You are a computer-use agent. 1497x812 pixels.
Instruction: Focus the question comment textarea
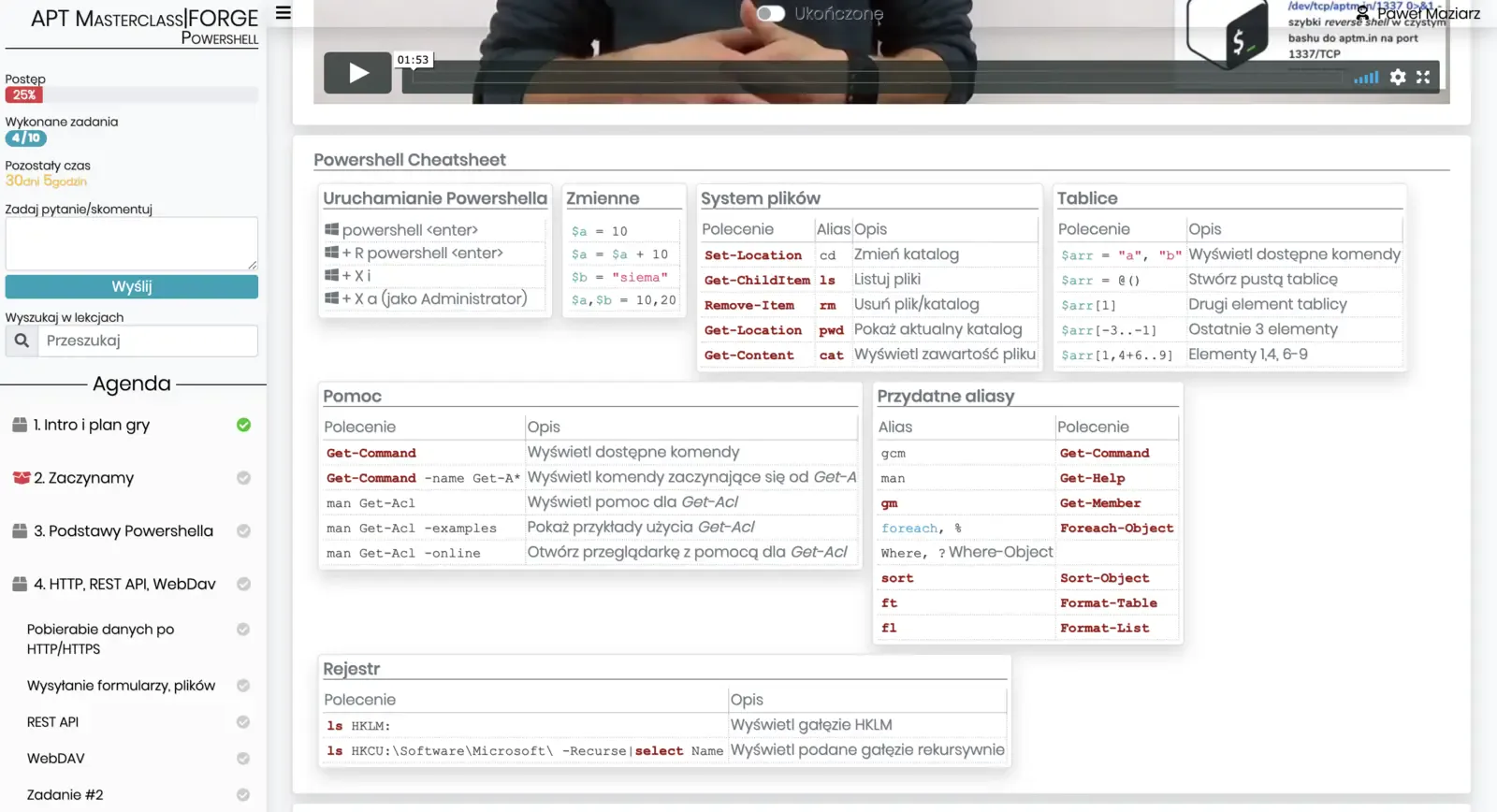pyautogui.click(x=132, y=243)
